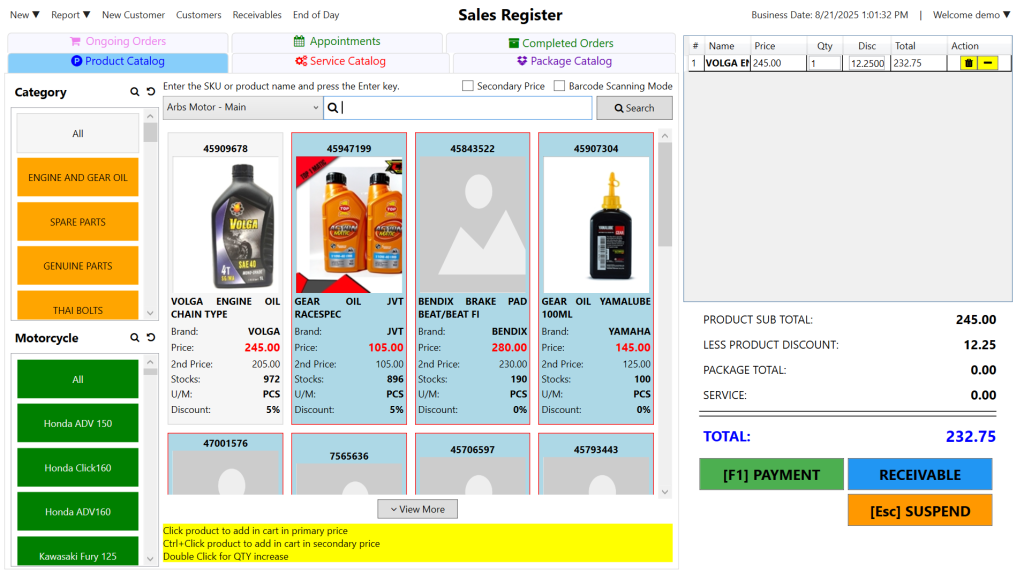The height and width of the screenshot is (571, 1024).
Task: Switch to the Ongoing Orders tab
Action: coord(118,41)
